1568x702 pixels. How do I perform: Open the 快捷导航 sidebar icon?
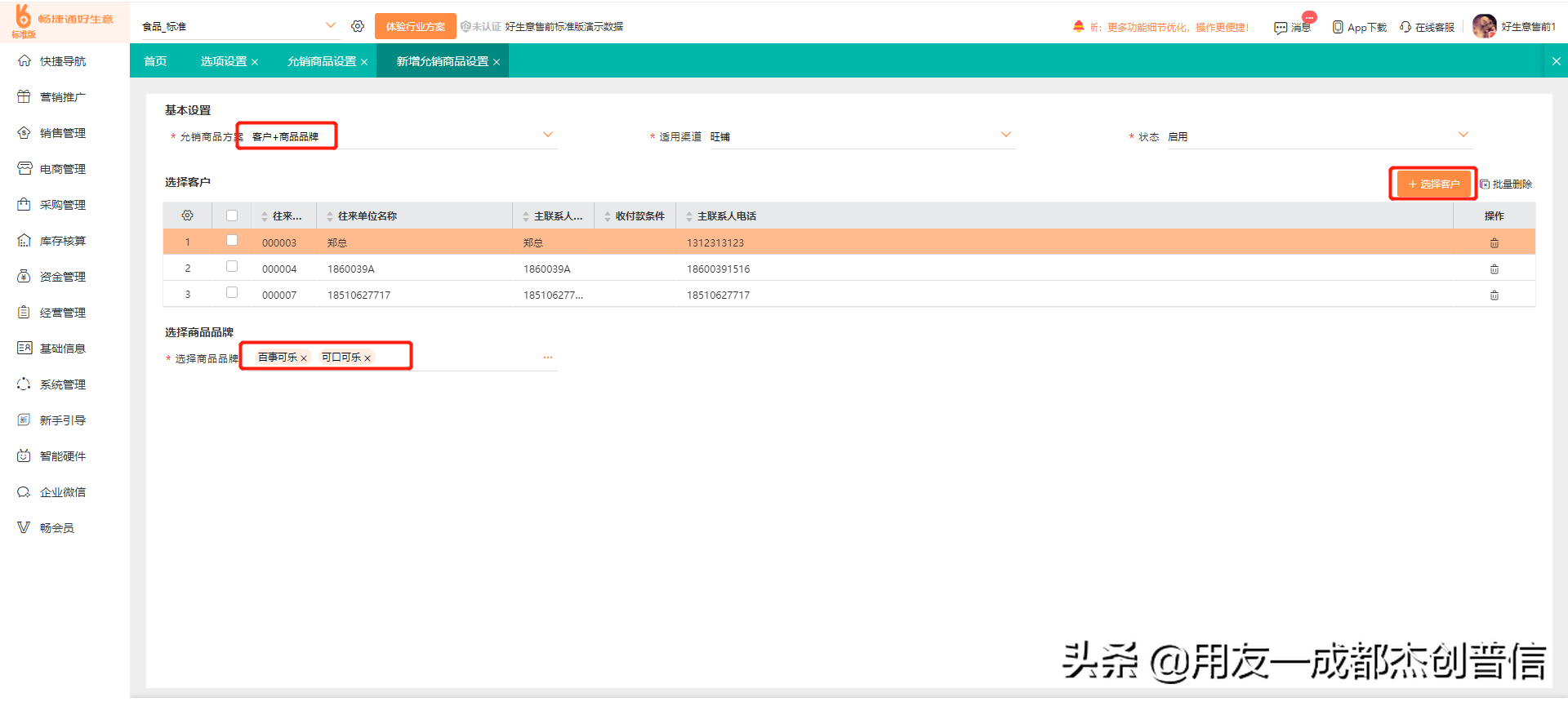24,61
